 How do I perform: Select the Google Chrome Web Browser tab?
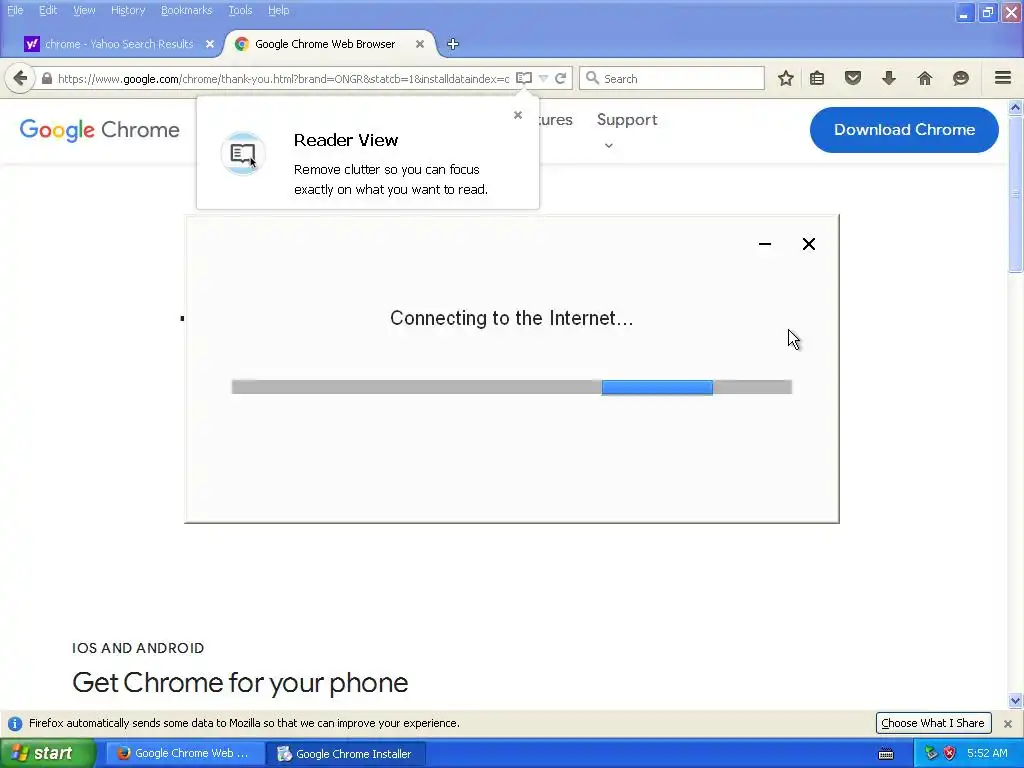[325, 44]
